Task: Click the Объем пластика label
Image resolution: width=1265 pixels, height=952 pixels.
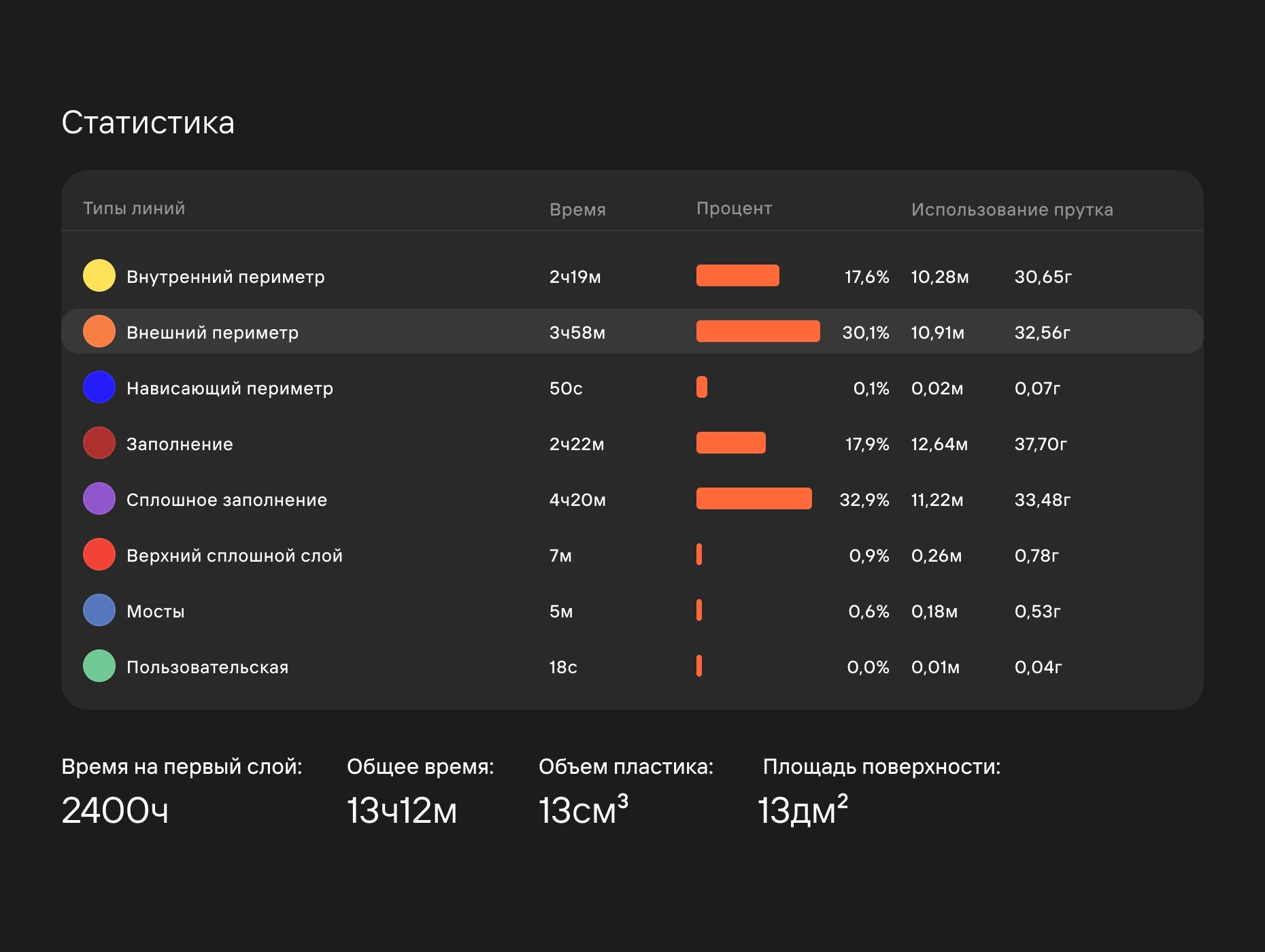Action: pyautogui.click(x=626, y=766)
